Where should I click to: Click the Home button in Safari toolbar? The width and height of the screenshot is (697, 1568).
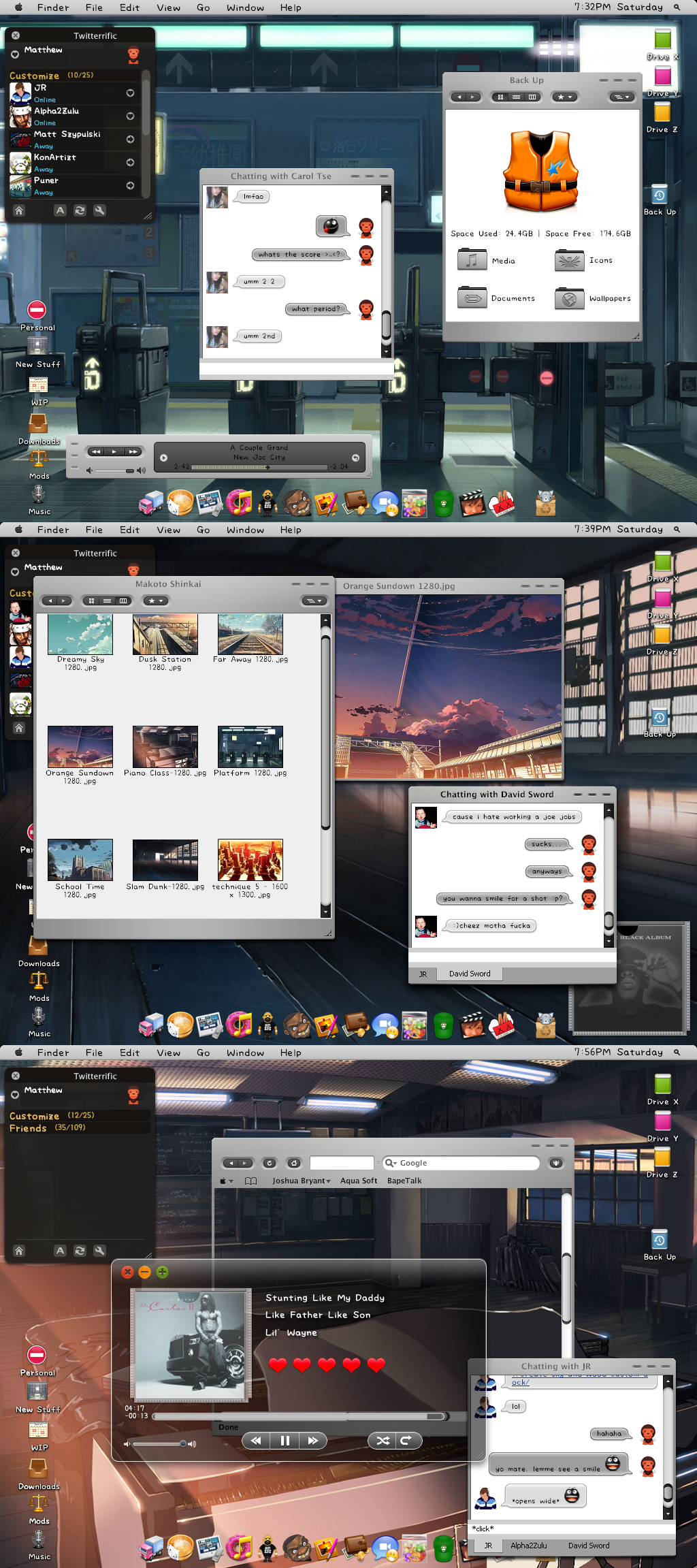click(294, 1163)
